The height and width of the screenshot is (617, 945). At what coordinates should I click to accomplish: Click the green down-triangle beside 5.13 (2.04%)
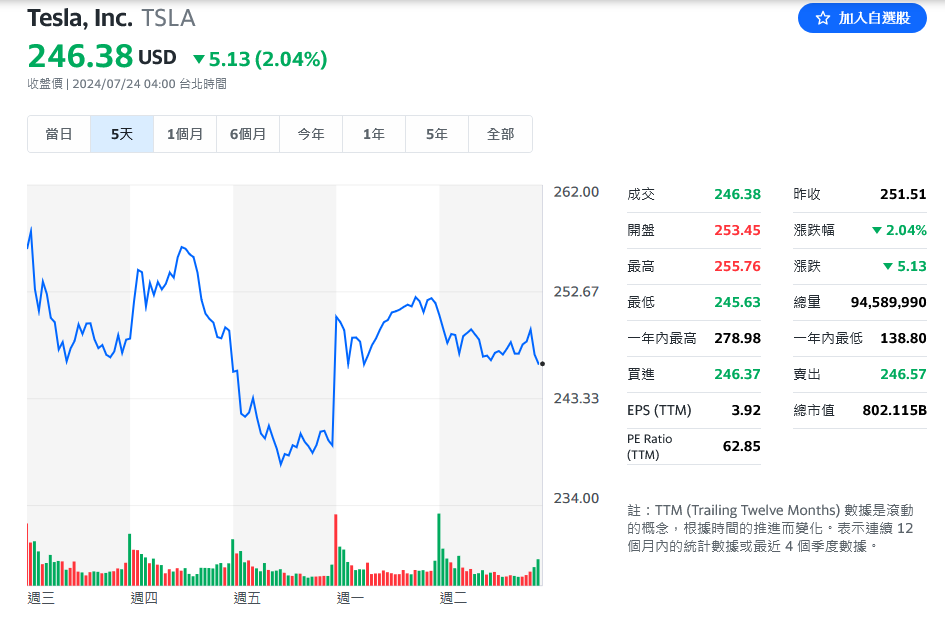198,60
